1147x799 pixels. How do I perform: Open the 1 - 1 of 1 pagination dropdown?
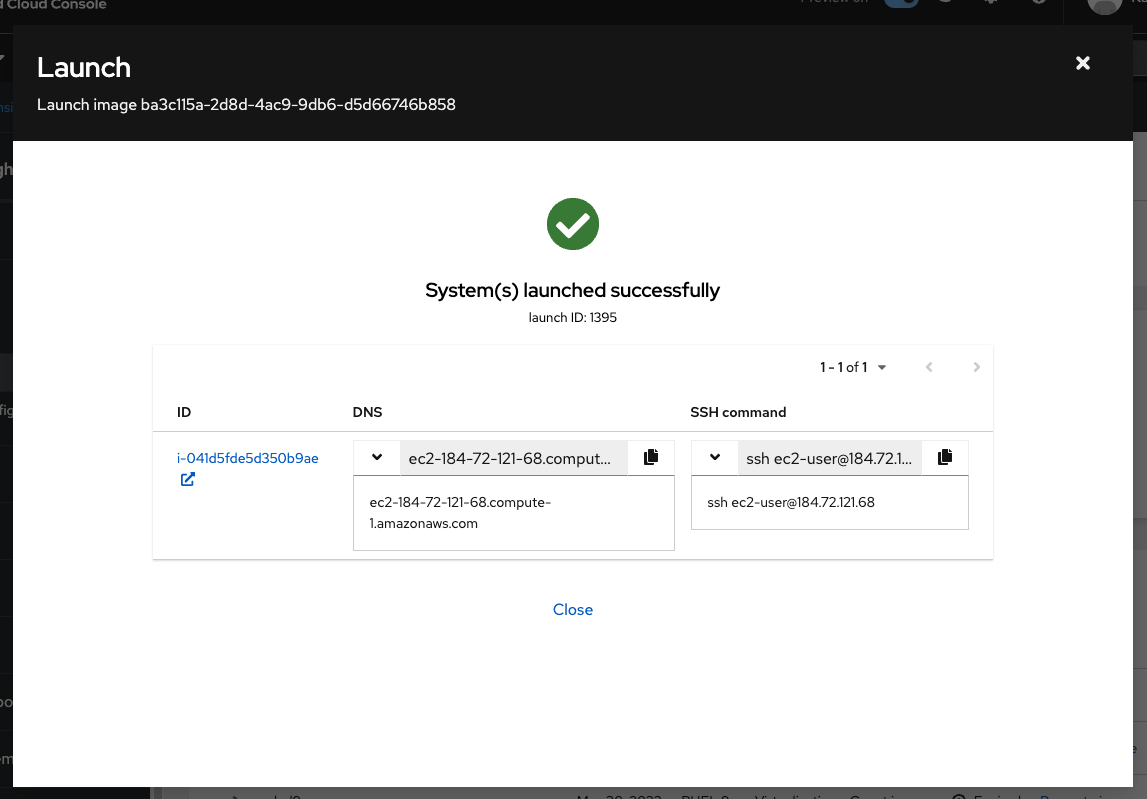853,367
